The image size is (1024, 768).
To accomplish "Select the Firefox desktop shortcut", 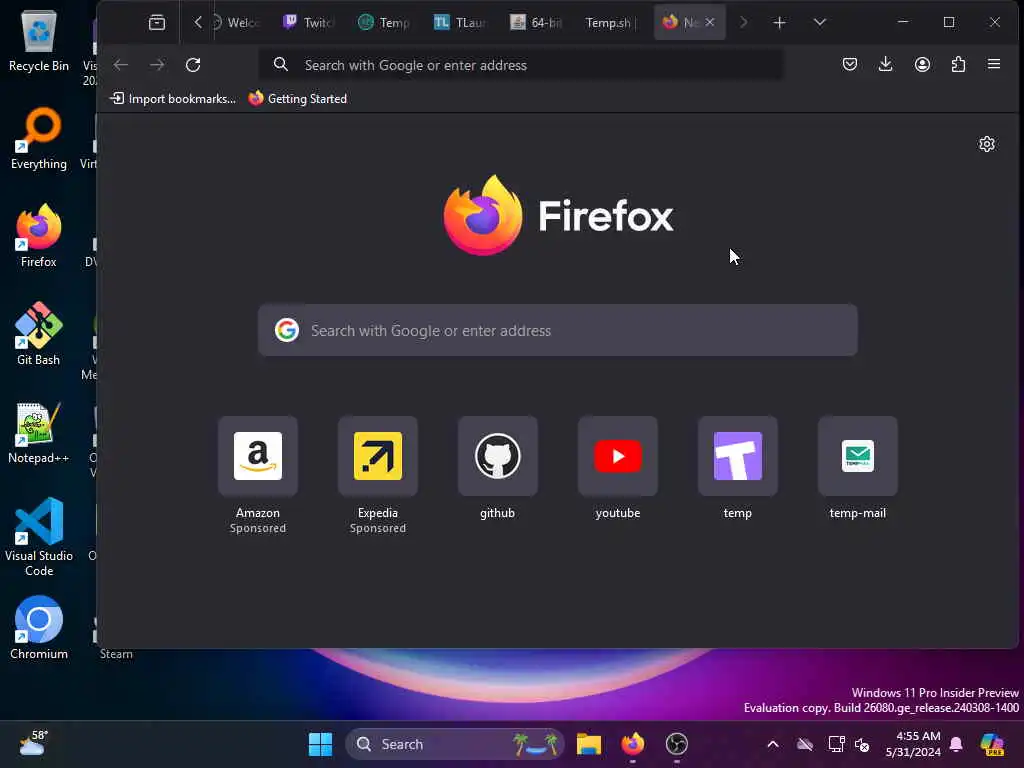I will tap(39, 236).
